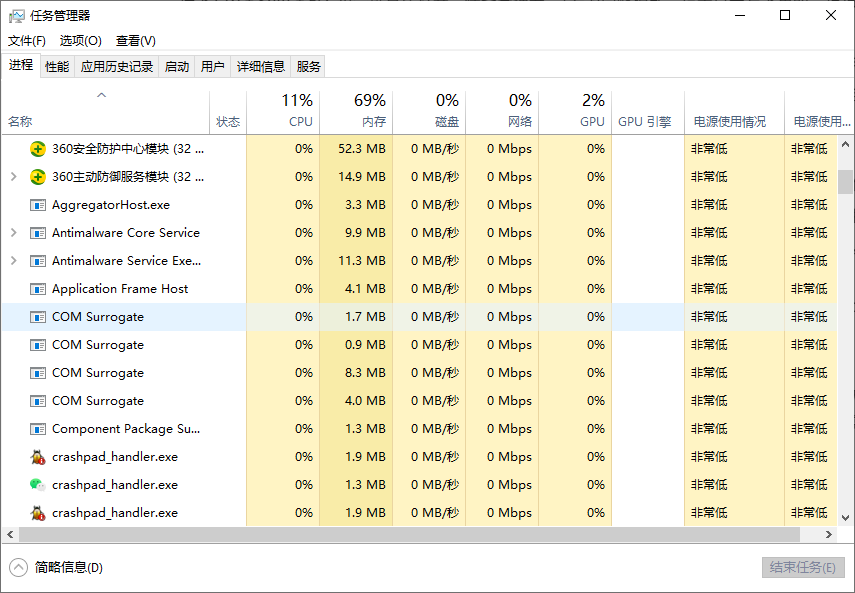Click 360主动防御服务模块 process icon
The height and width of the screenshot is (593, 855).
coord(38,177)
